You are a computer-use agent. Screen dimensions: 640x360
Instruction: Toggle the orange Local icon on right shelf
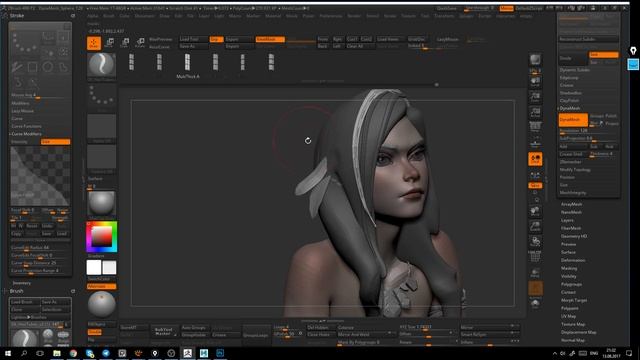click(x=535, y=159)
